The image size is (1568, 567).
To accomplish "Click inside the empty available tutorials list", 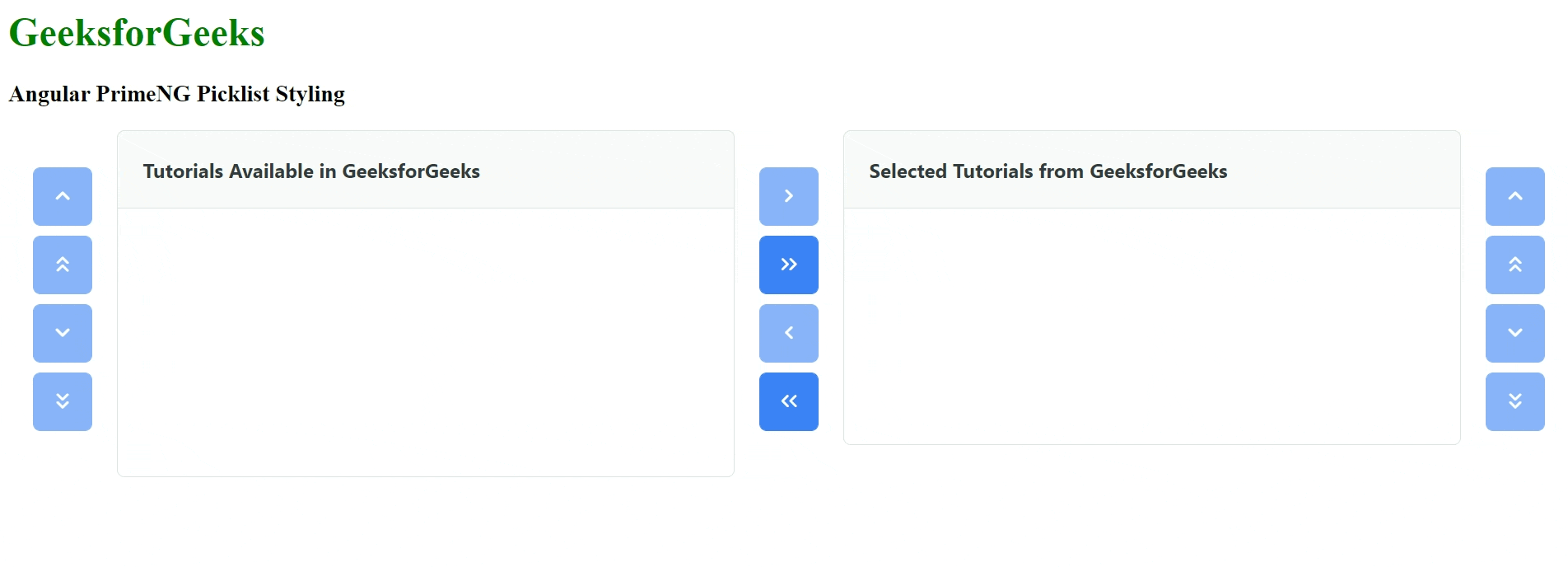I will point(426,341).
